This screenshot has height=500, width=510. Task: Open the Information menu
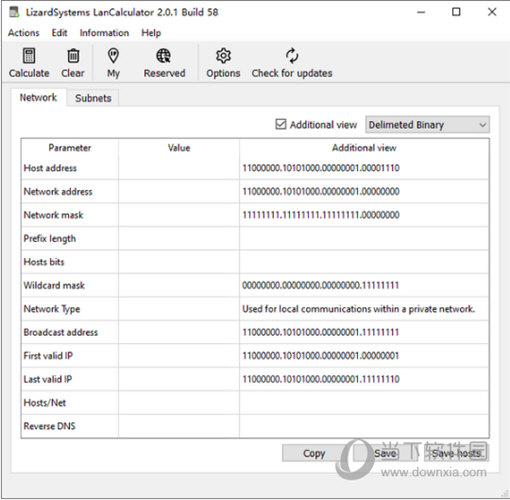tap(104, 33)
